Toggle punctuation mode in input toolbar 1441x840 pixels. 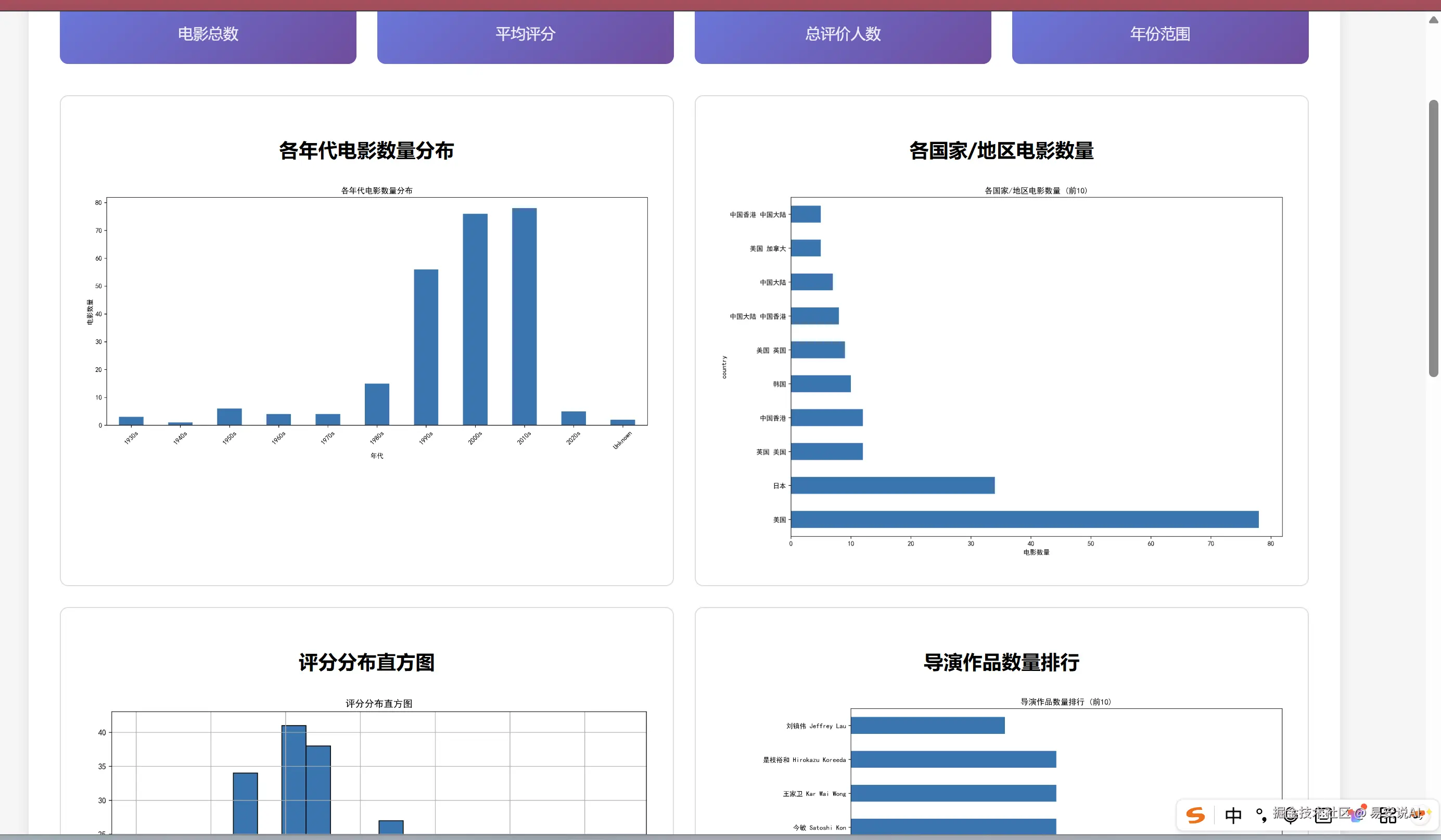(1261, 816)
